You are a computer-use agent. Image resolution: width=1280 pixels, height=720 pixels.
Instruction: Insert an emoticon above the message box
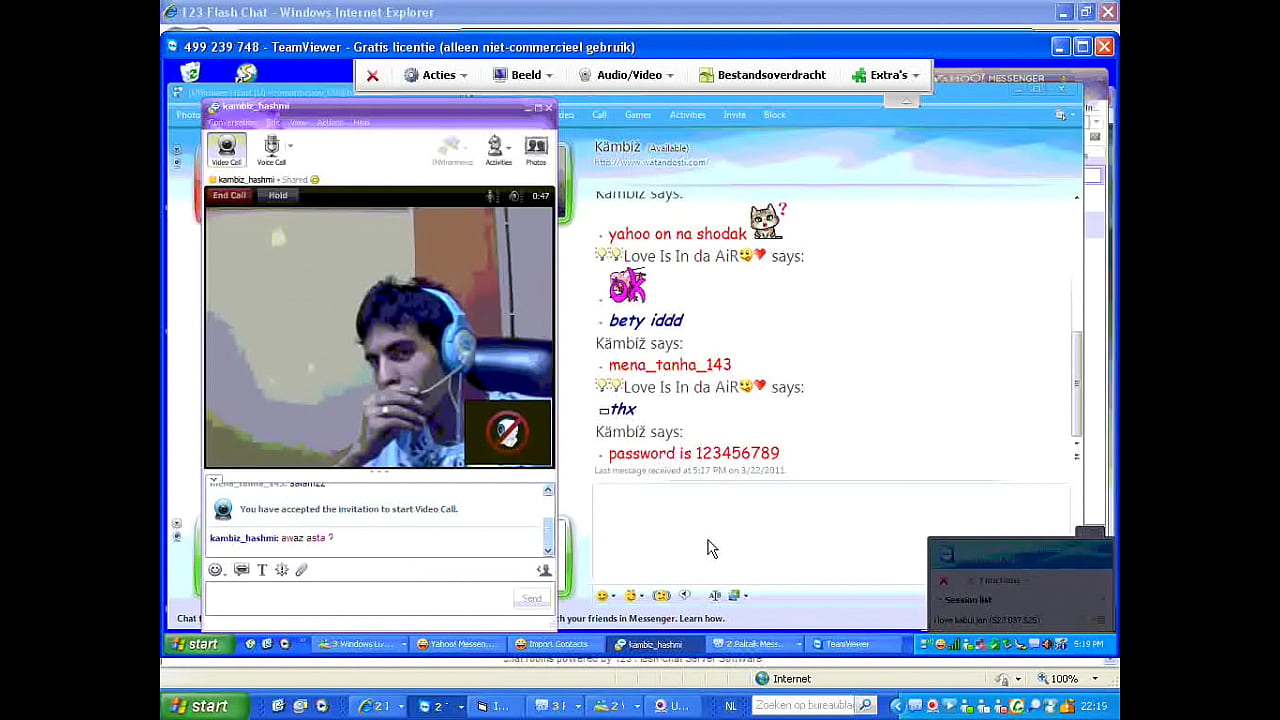[x=215, y=569]
